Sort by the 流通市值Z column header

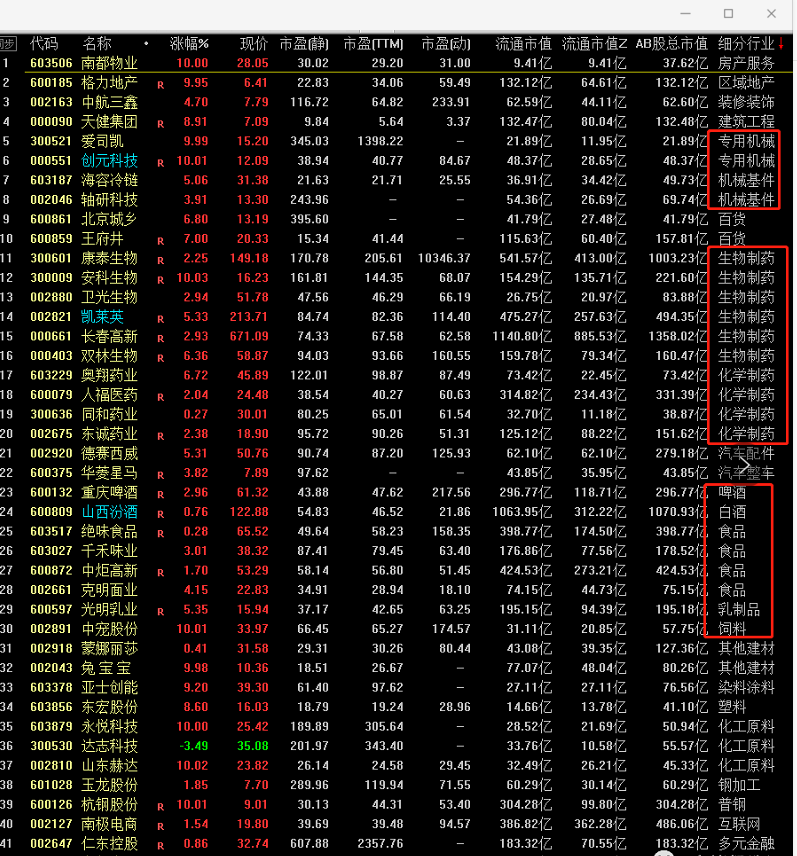[x=594, y=44]
